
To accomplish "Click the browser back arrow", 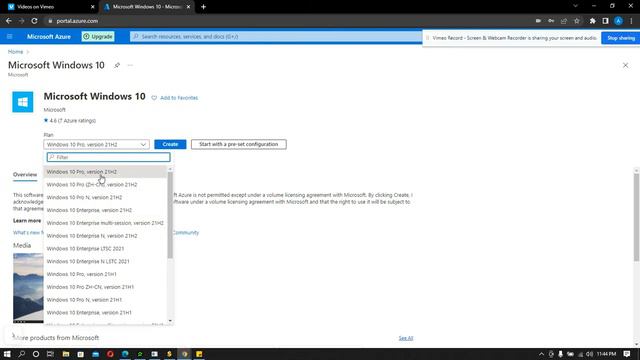I will click(x=9, y=21).
